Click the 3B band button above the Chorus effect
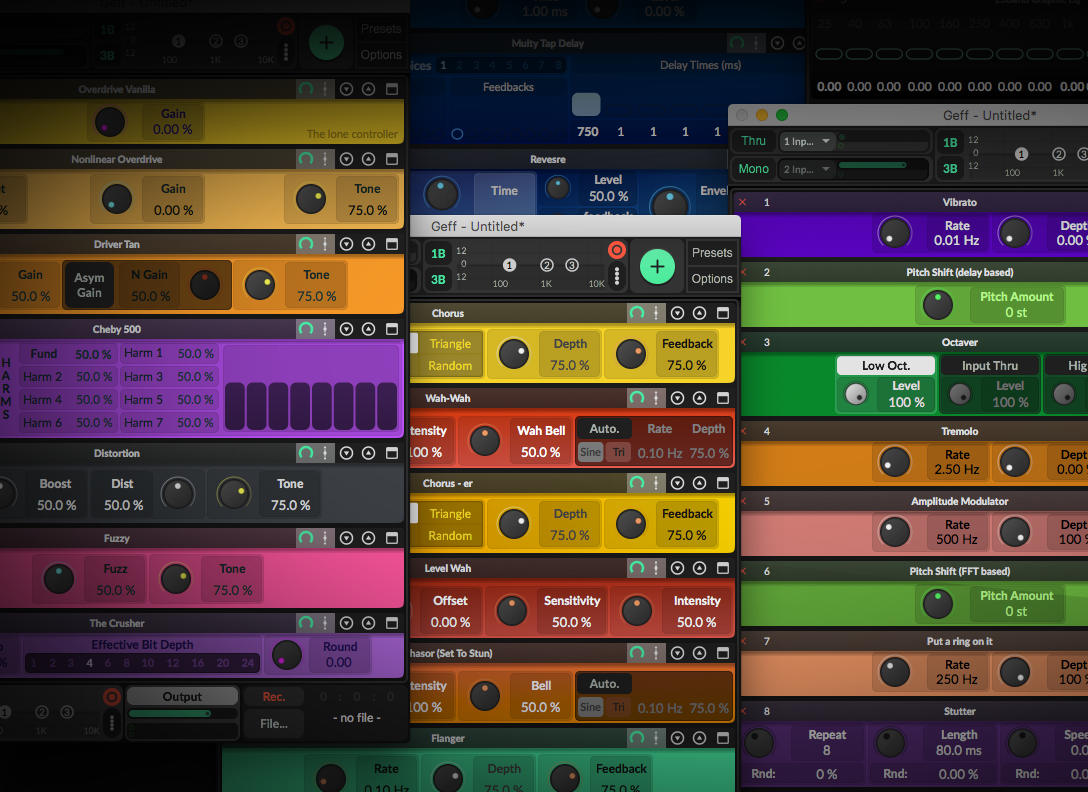The image size is (1088, 792). click(x=439, y=280)
